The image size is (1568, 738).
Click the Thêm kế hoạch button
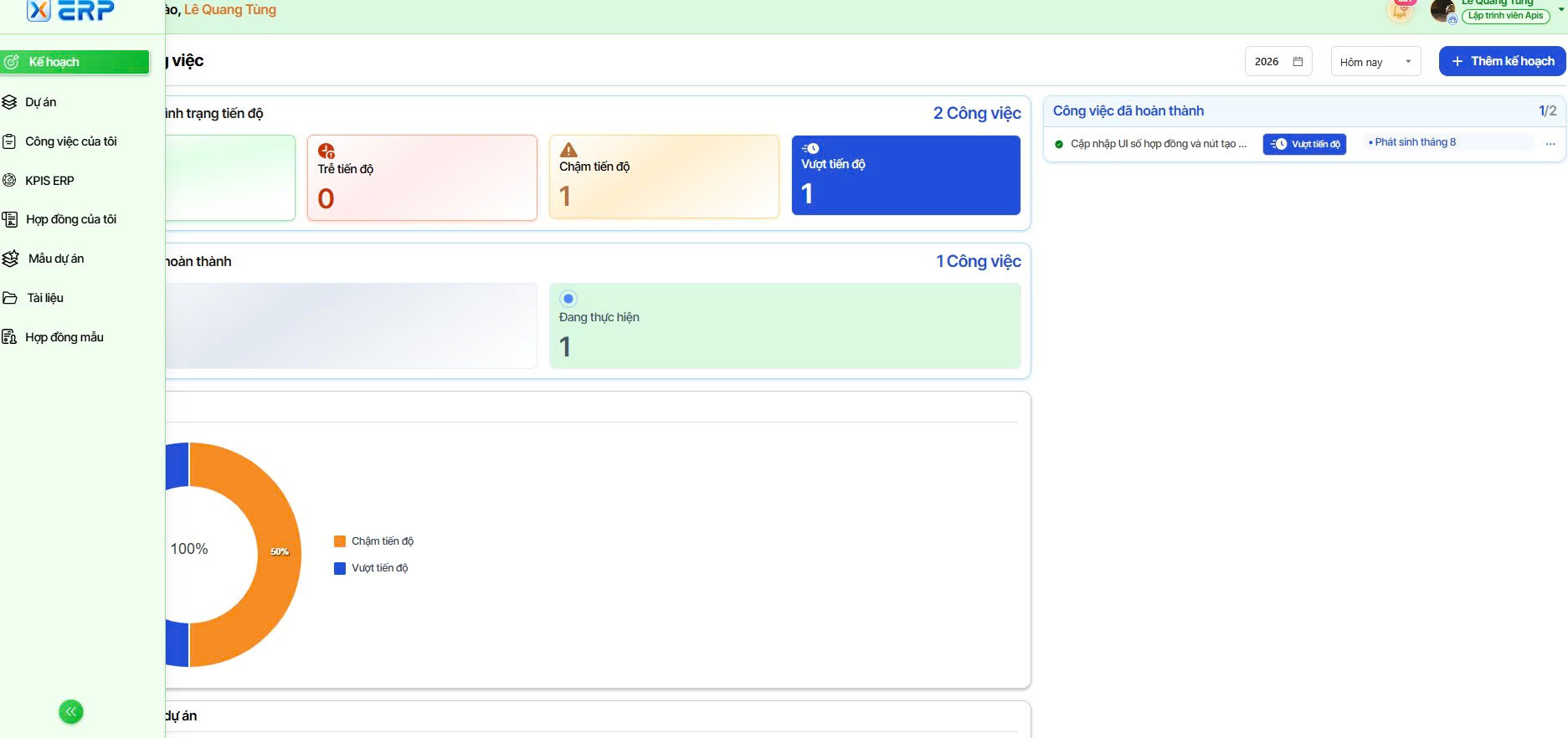(x=1503, y=61)
